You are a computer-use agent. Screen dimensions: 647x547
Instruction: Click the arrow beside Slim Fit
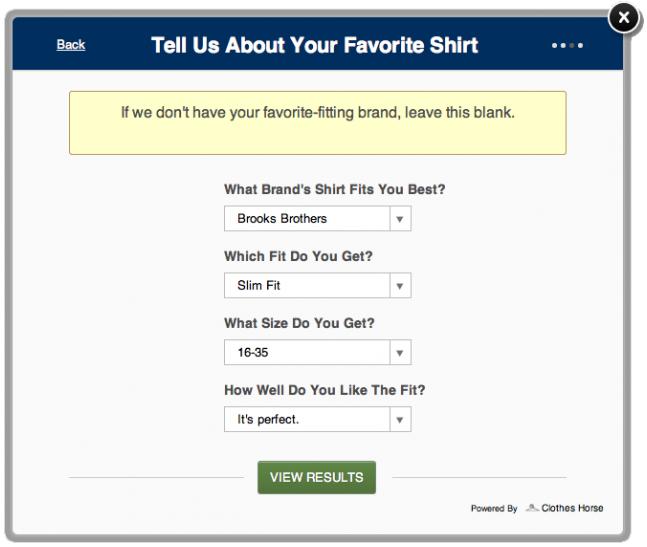400,286
